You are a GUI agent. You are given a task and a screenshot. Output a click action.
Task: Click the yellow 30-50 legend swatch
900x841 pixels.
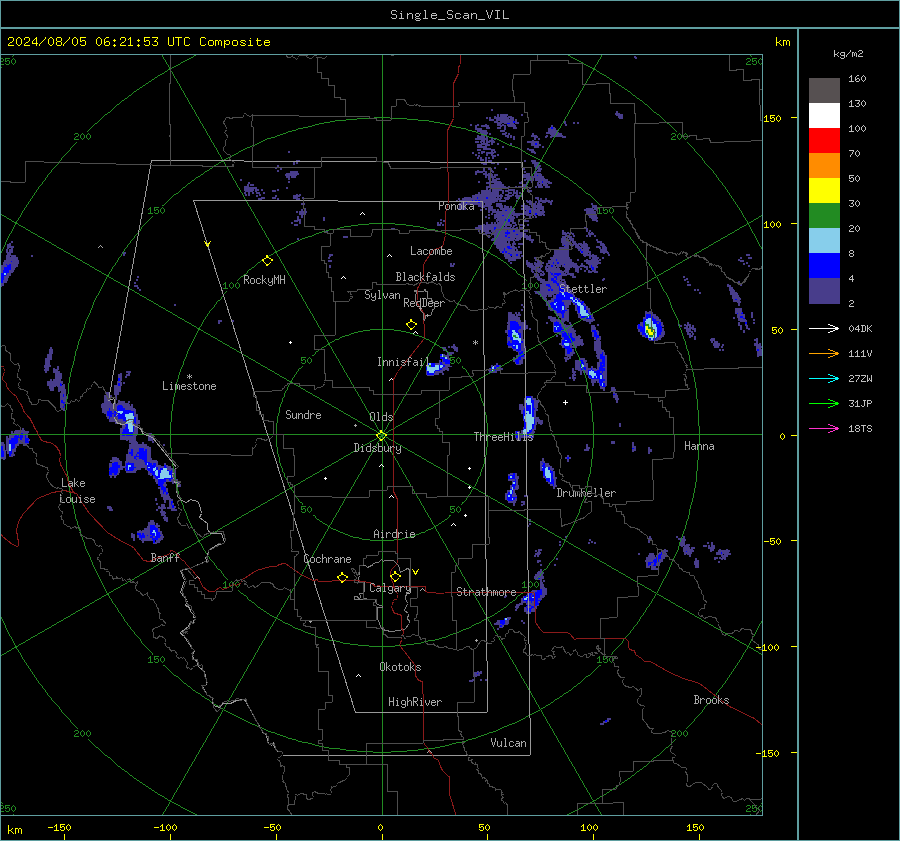point(824,191)
